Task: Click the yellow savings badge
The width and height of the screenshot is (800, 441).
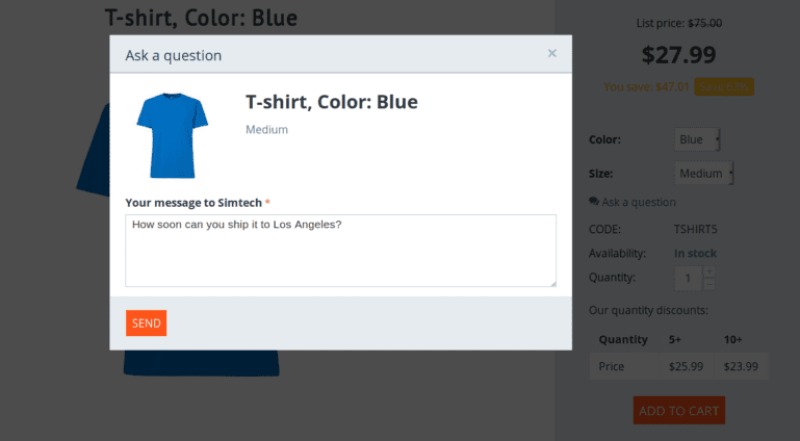Action: 724,87
